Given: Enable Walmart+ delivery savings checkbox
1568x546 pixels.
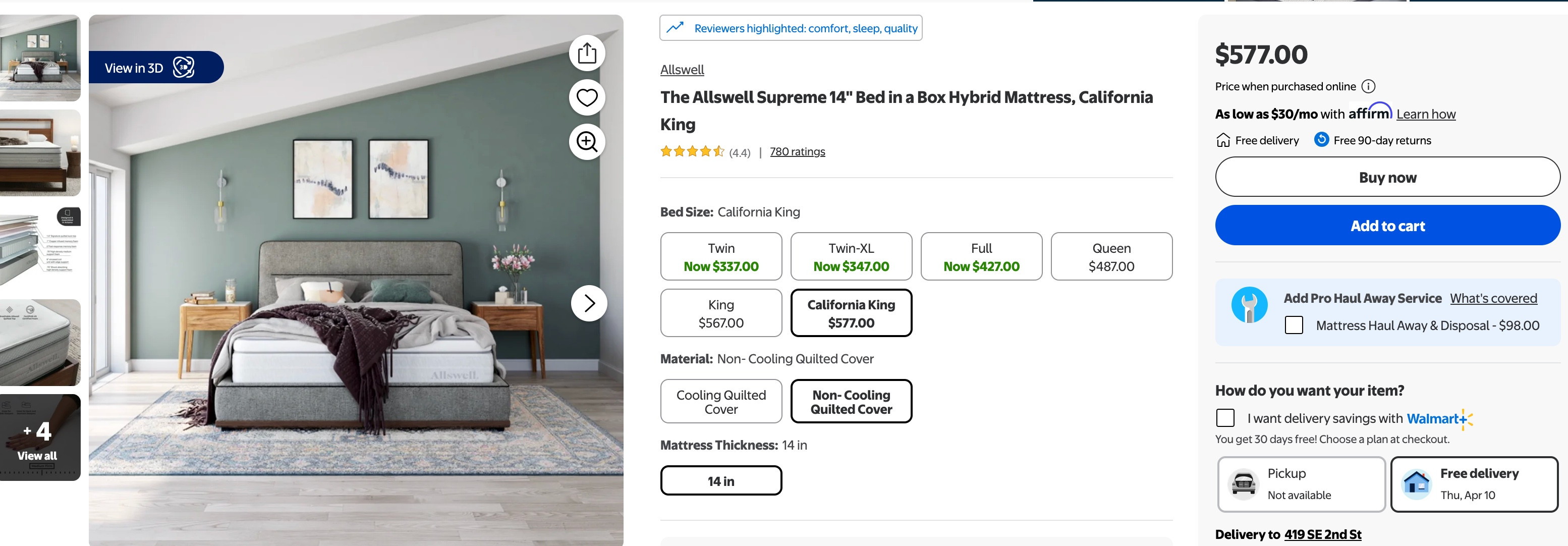Looking at the screenshot, I should click(x=1225, y=418).
